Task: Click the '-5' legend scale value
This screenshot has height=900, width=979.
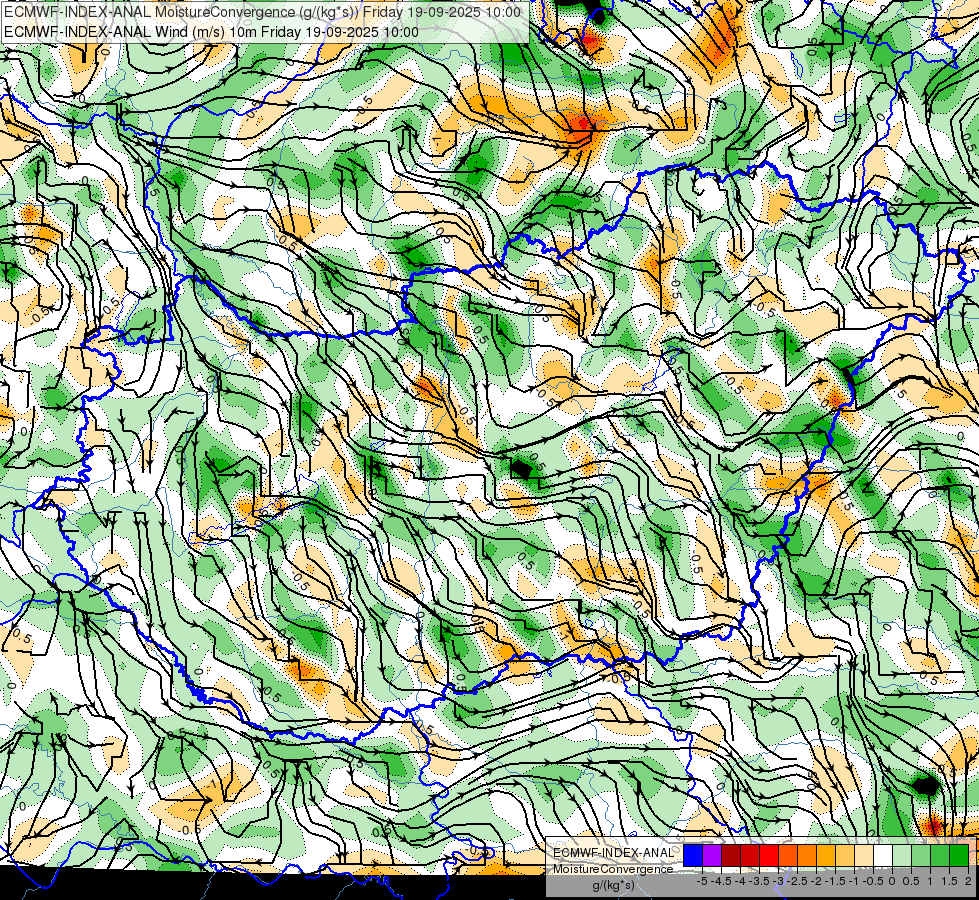Action: coord(702,881)
